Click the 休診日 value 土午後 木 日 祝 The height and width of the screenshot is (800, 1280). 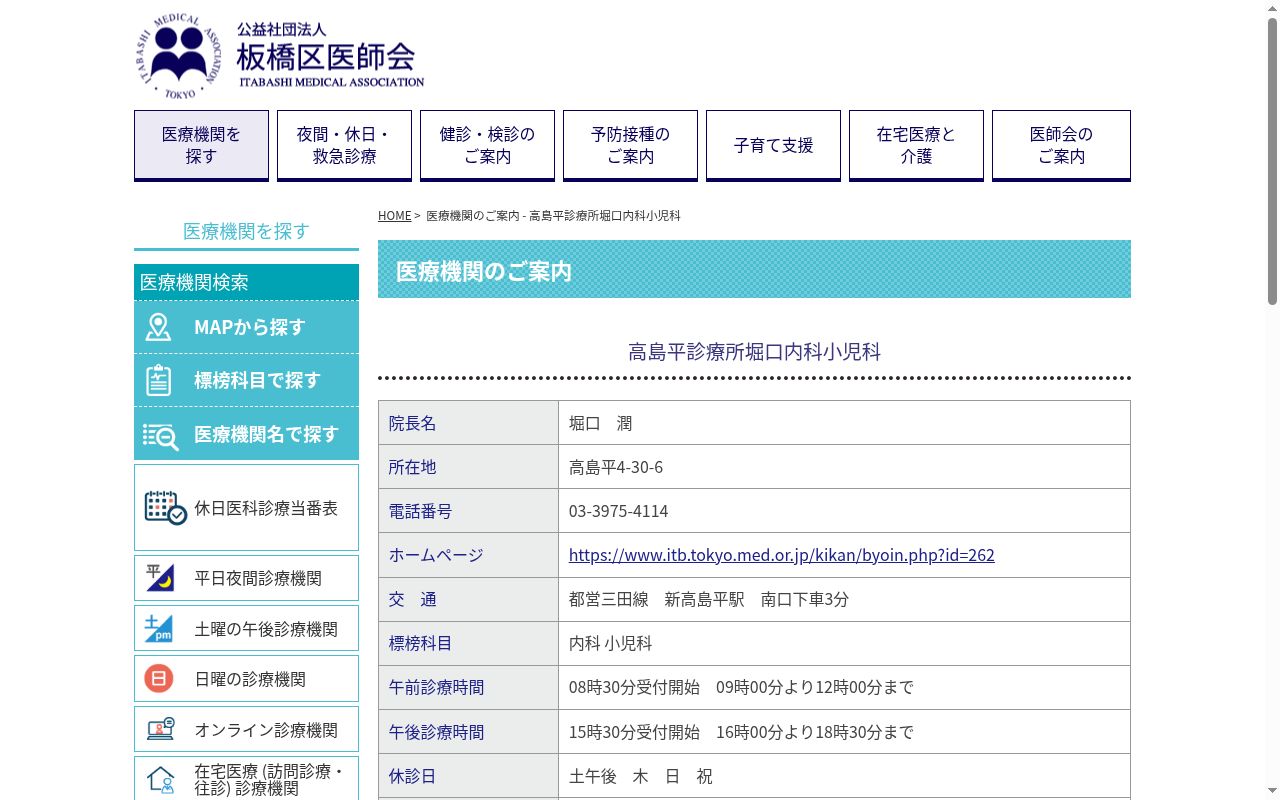[641, 776]
